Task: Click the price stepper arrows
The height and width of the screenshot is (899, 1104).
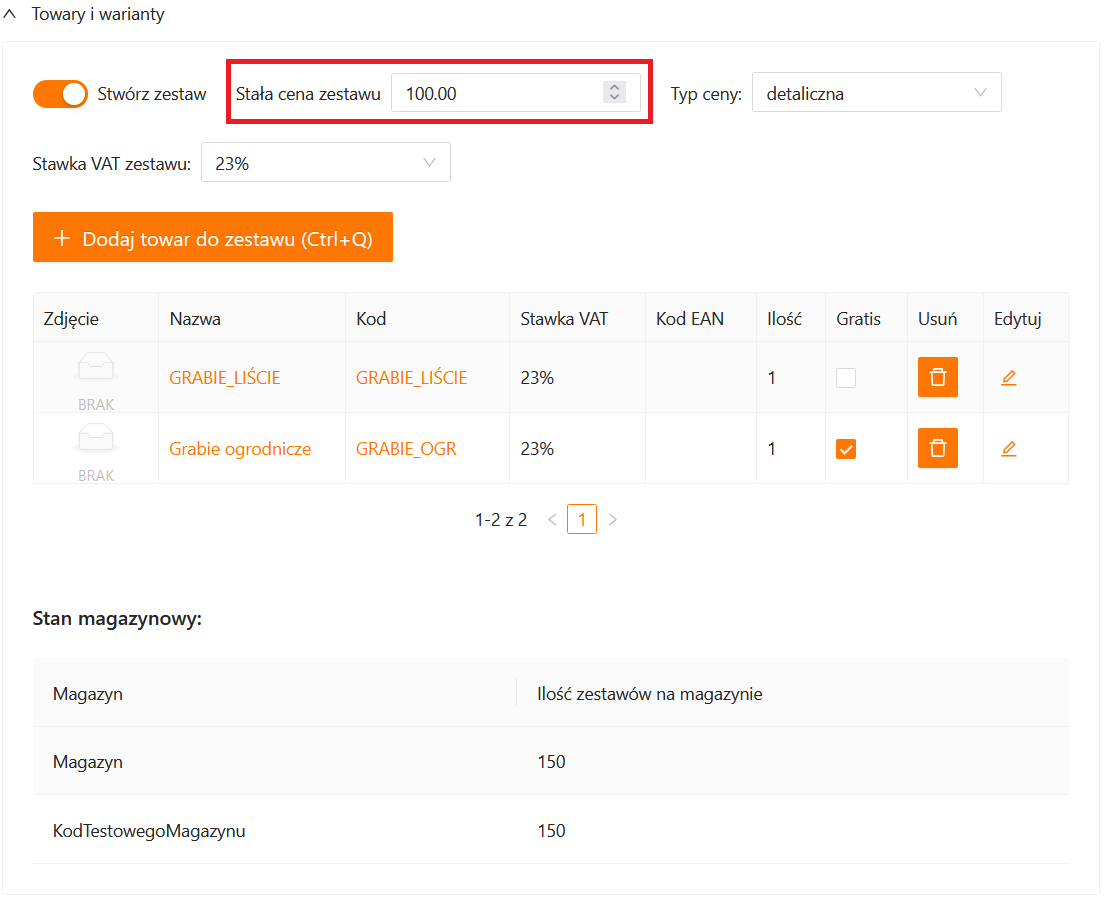Action: (x=613, y=93)
